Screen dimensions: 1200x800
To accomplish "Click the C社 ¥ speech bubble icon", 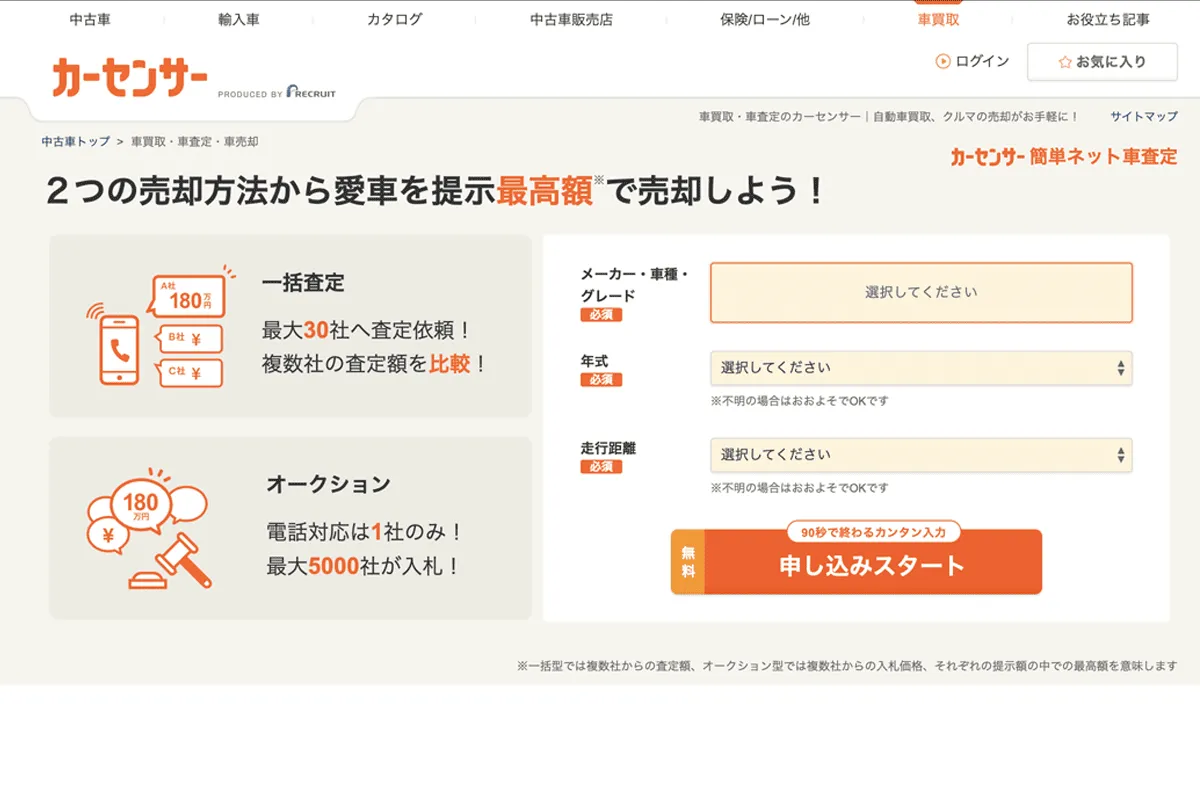I will coord(188,373).
